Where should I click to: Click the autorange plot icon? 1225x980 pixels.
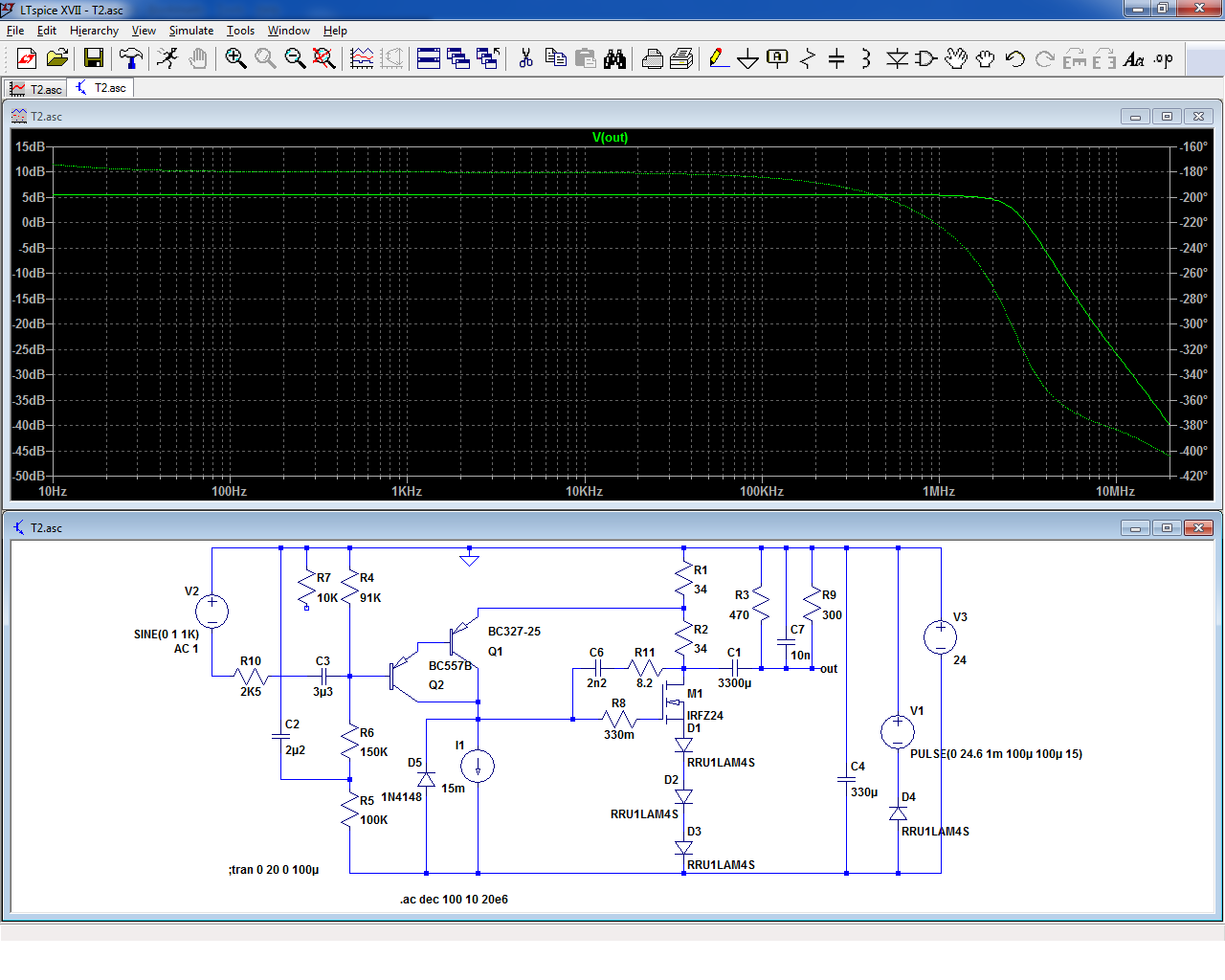coord(362,59)
